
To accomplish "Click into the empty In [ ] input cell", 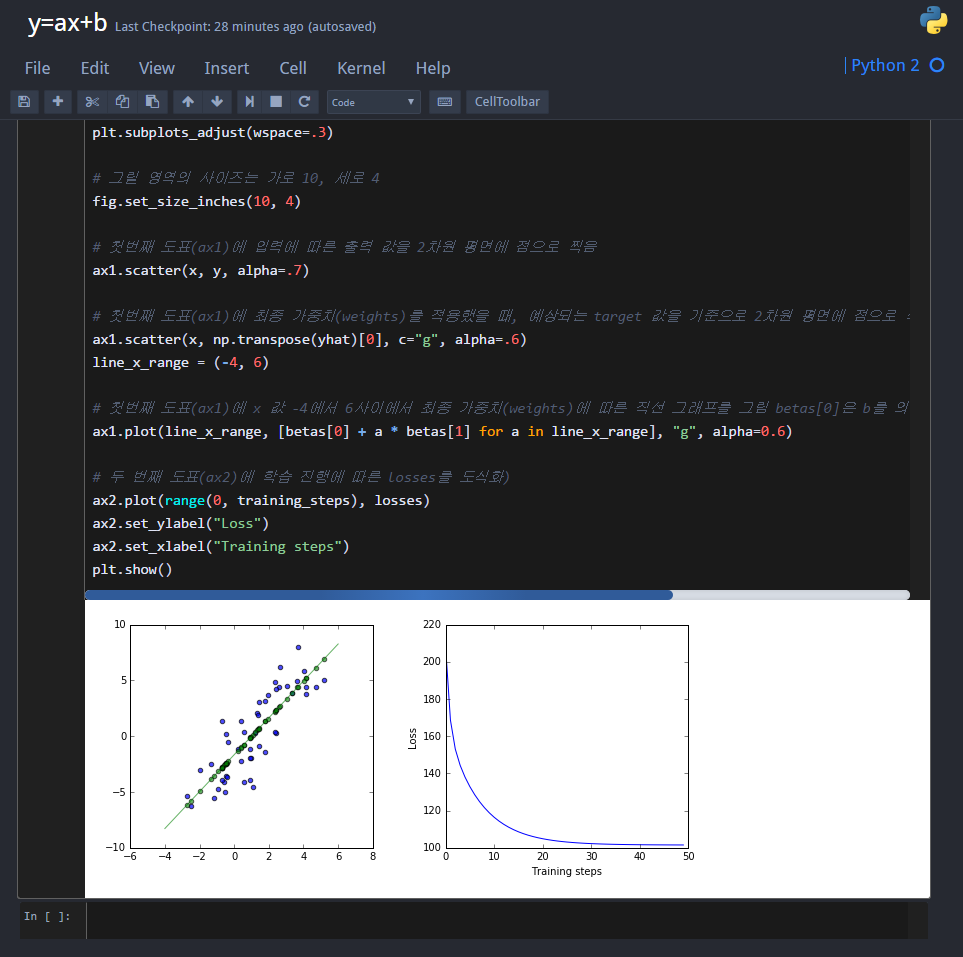I will coord(497,920).
